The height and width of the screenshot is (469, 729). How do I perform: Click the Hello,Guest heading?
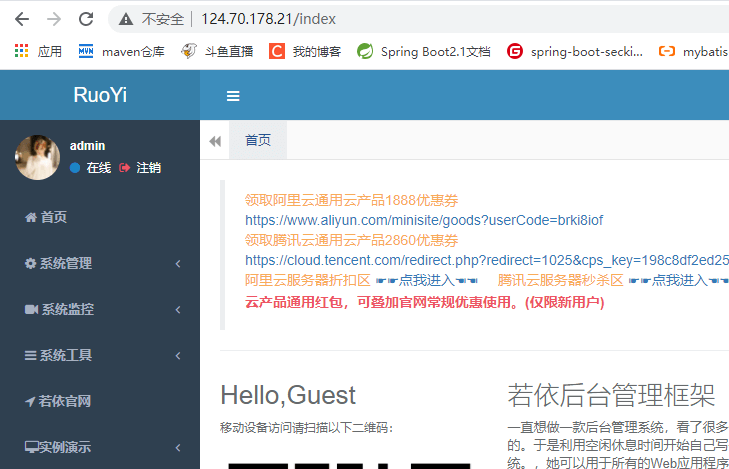288,396
